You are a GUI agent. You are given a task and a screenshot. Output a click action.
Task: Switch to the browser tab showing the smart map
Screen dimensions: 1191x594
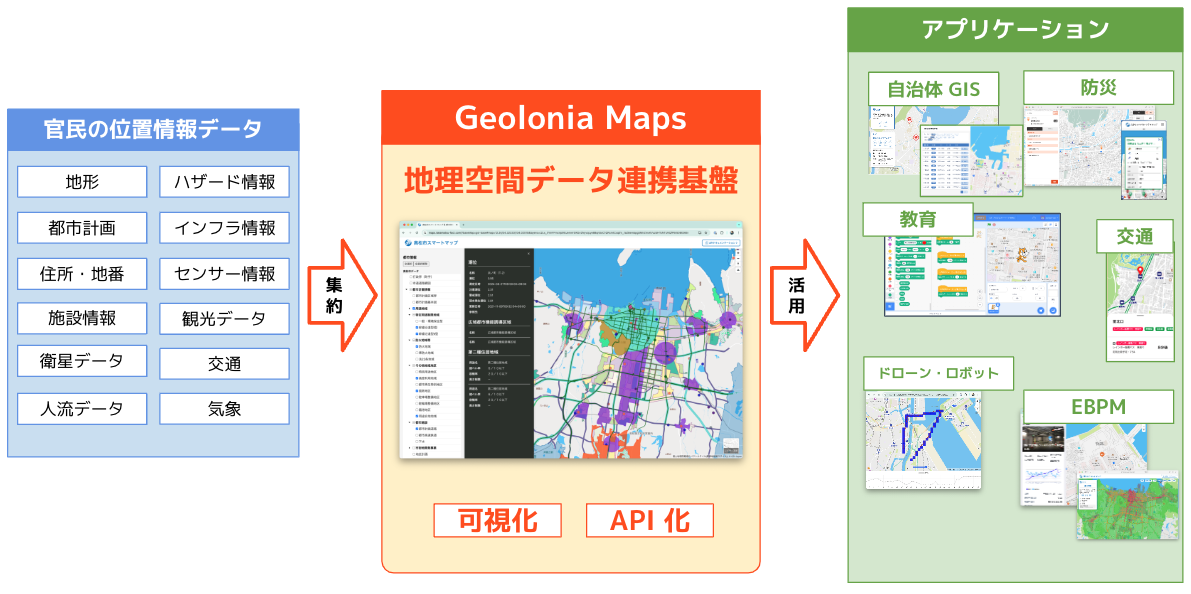pyautogui.click(x=436, y=224)
